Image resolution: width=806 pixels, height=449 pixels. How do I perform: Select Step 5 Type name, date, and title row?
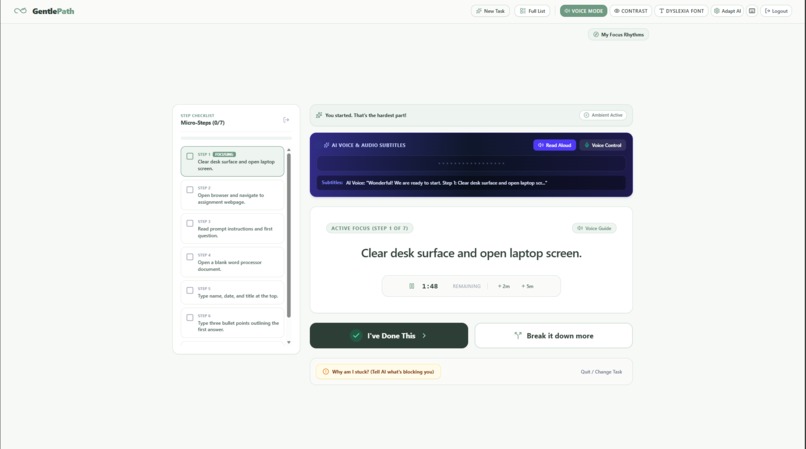(x=232, y=292)
